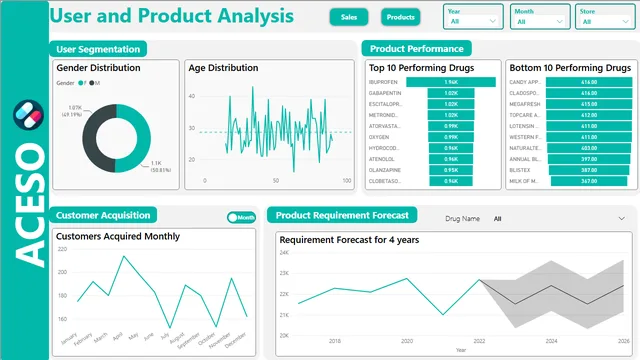This screenshot has width=640, height=360.
Task: Click the WESTERN F... bar
Action: click(x=589, y=137)
